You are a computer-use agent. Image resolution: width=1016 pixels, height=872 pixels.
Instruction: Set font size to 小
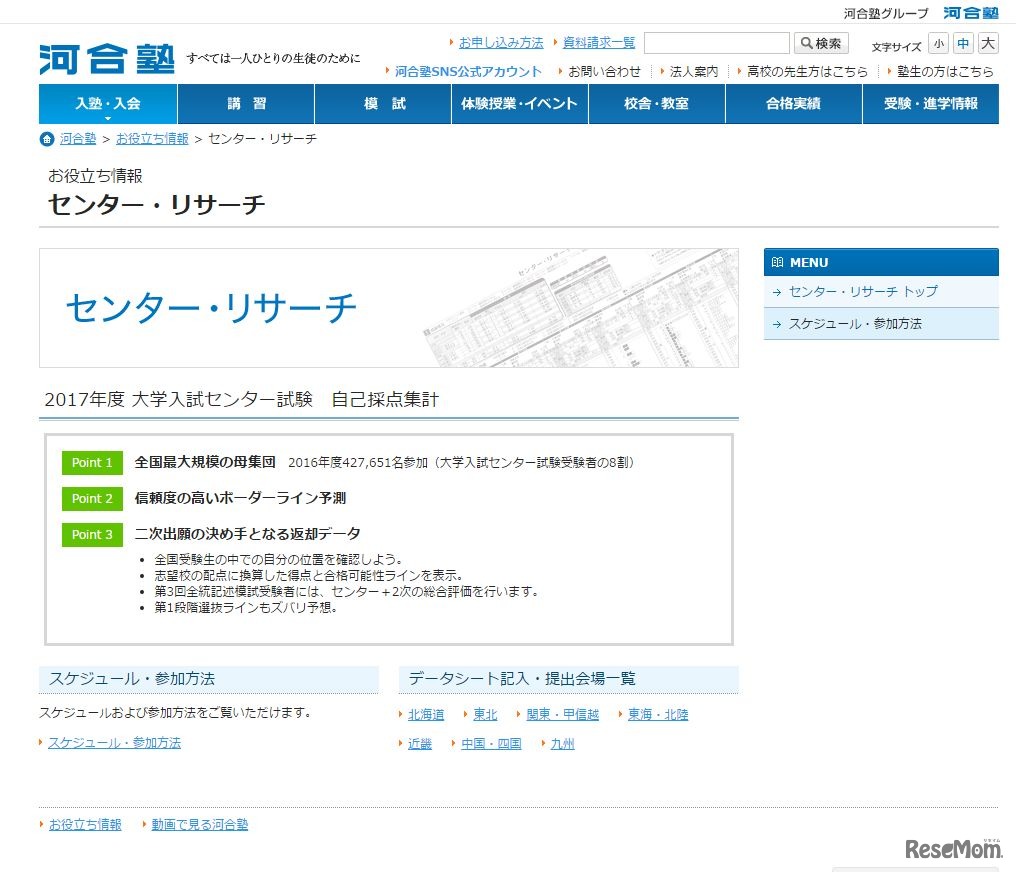tap(938, 44)
